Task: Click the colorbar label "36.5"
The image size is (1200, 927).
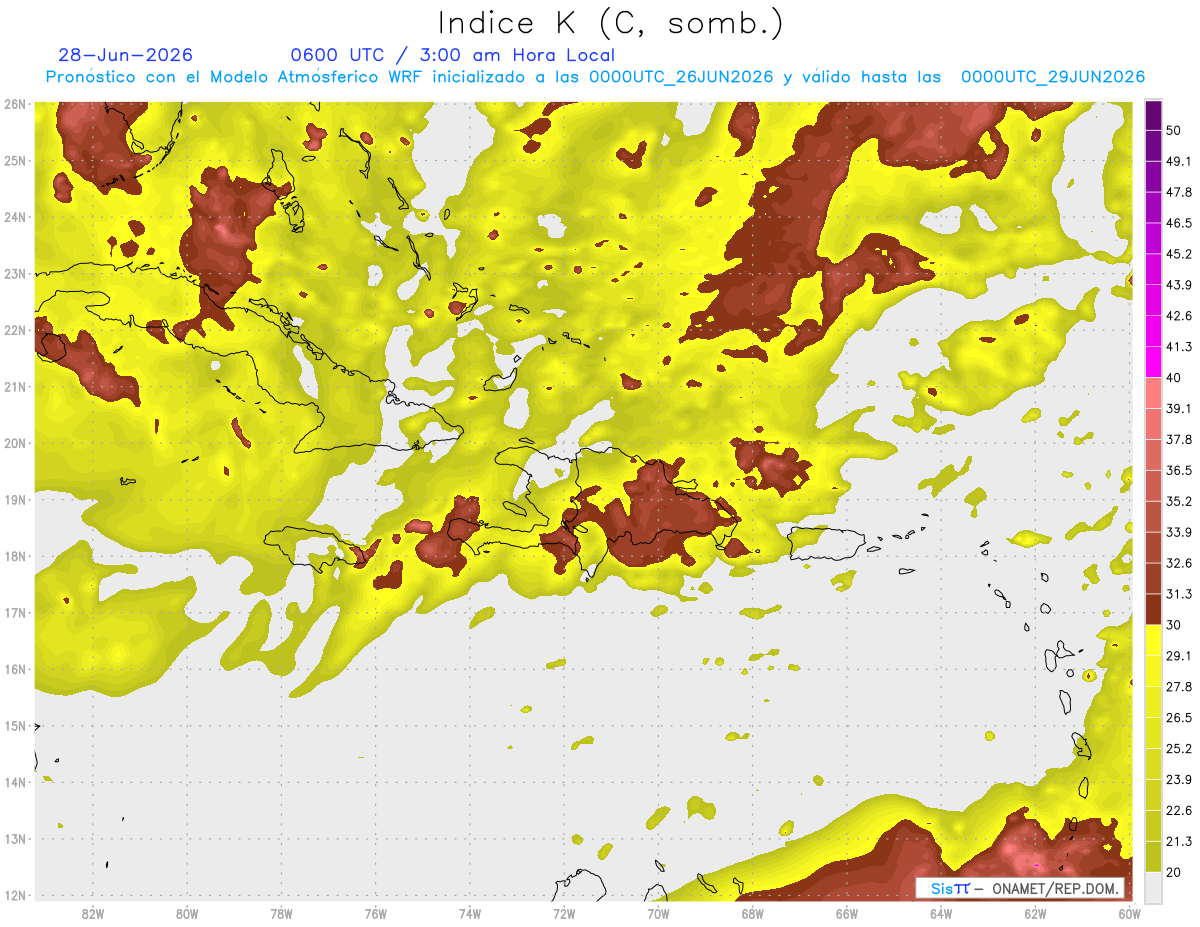Action: tap(1179, 470)
